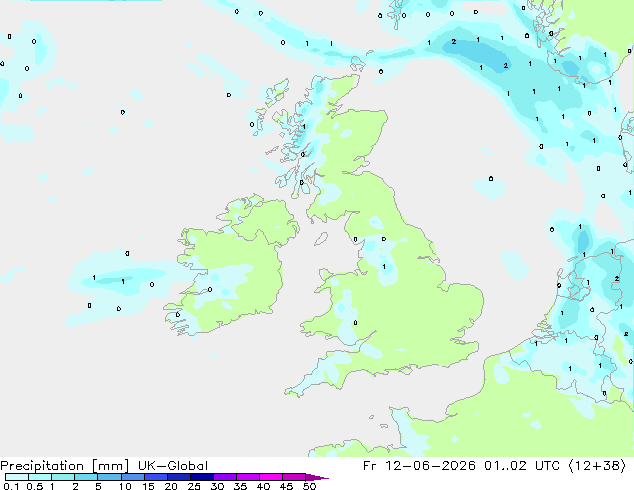Click the '0.5' legend scale value
Image resolution: width=634 pixels, height=490 pixels.
(34, 486)
